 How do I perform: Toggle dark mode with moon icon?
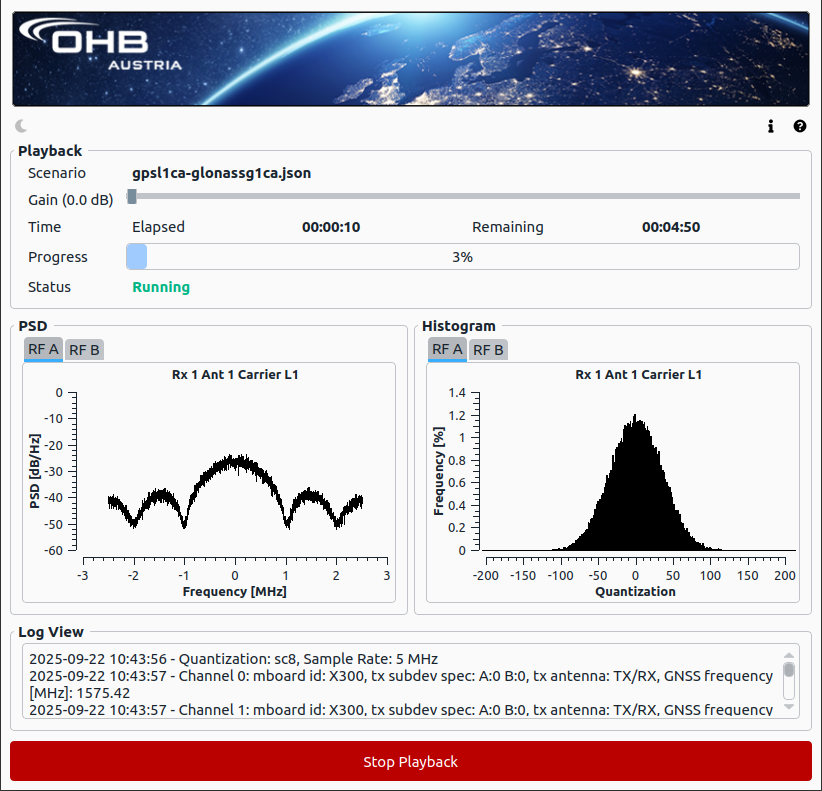(21, 126)
